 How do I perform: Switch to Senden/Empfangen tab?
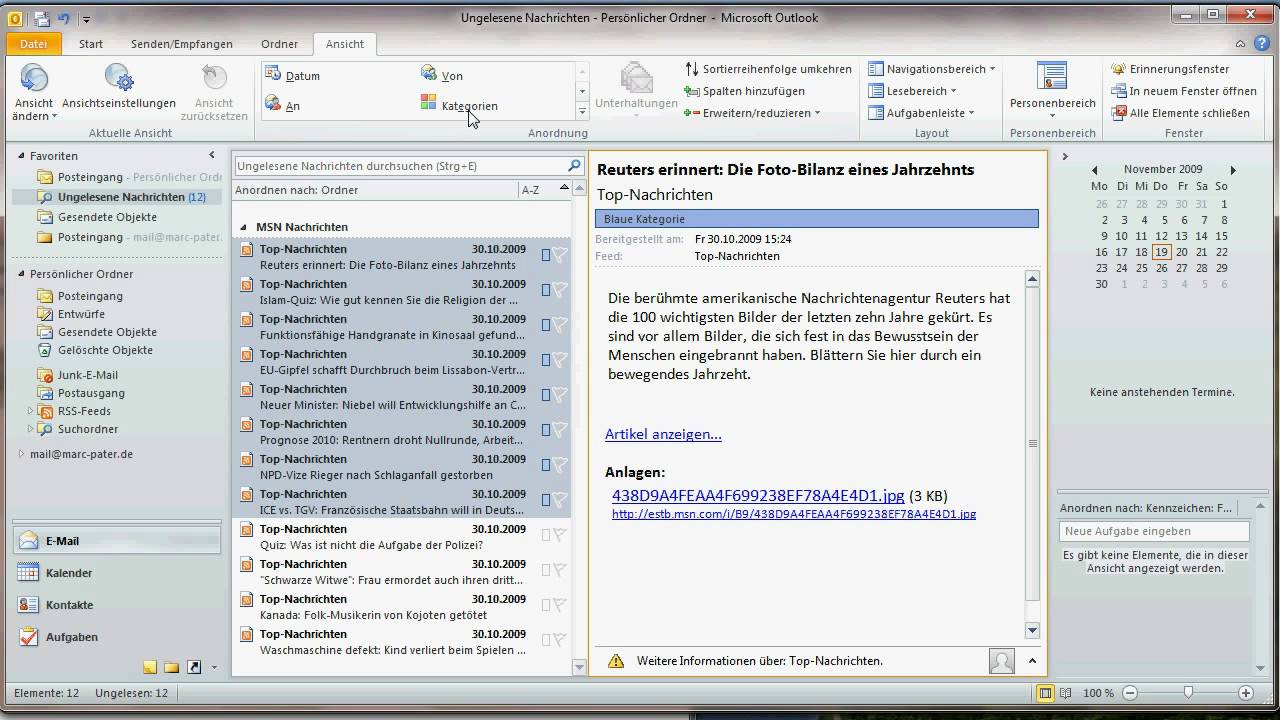tap(182, 44)
